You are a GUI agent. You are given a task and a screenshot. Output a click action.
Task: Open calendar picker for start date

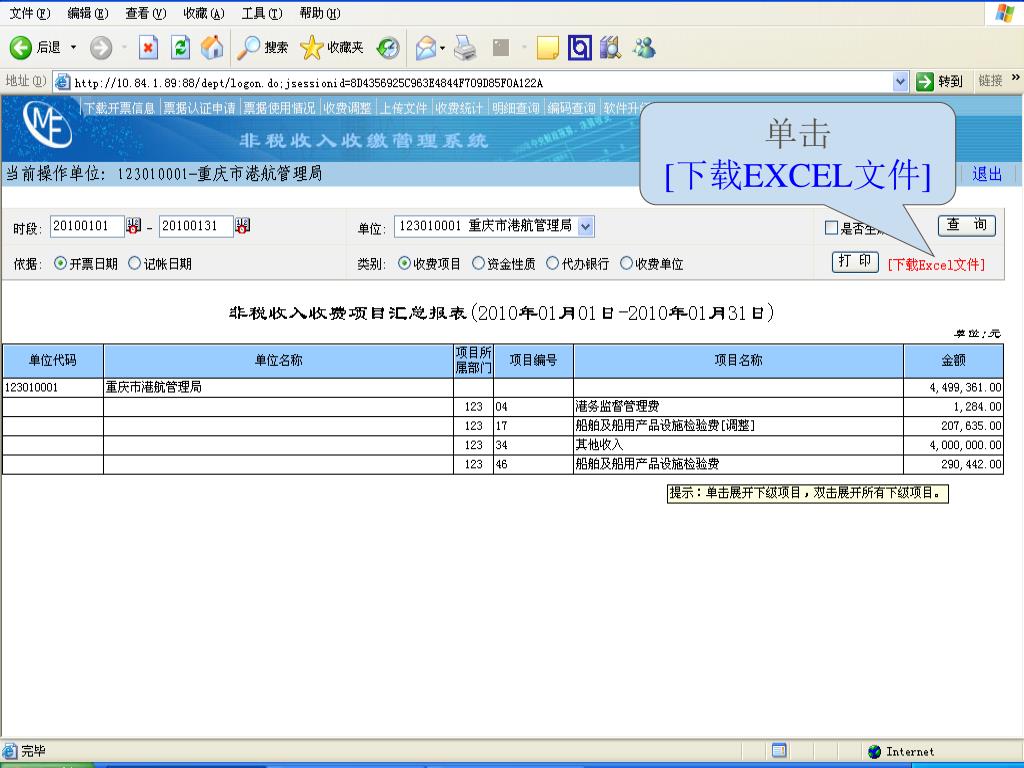coord(133,227)
